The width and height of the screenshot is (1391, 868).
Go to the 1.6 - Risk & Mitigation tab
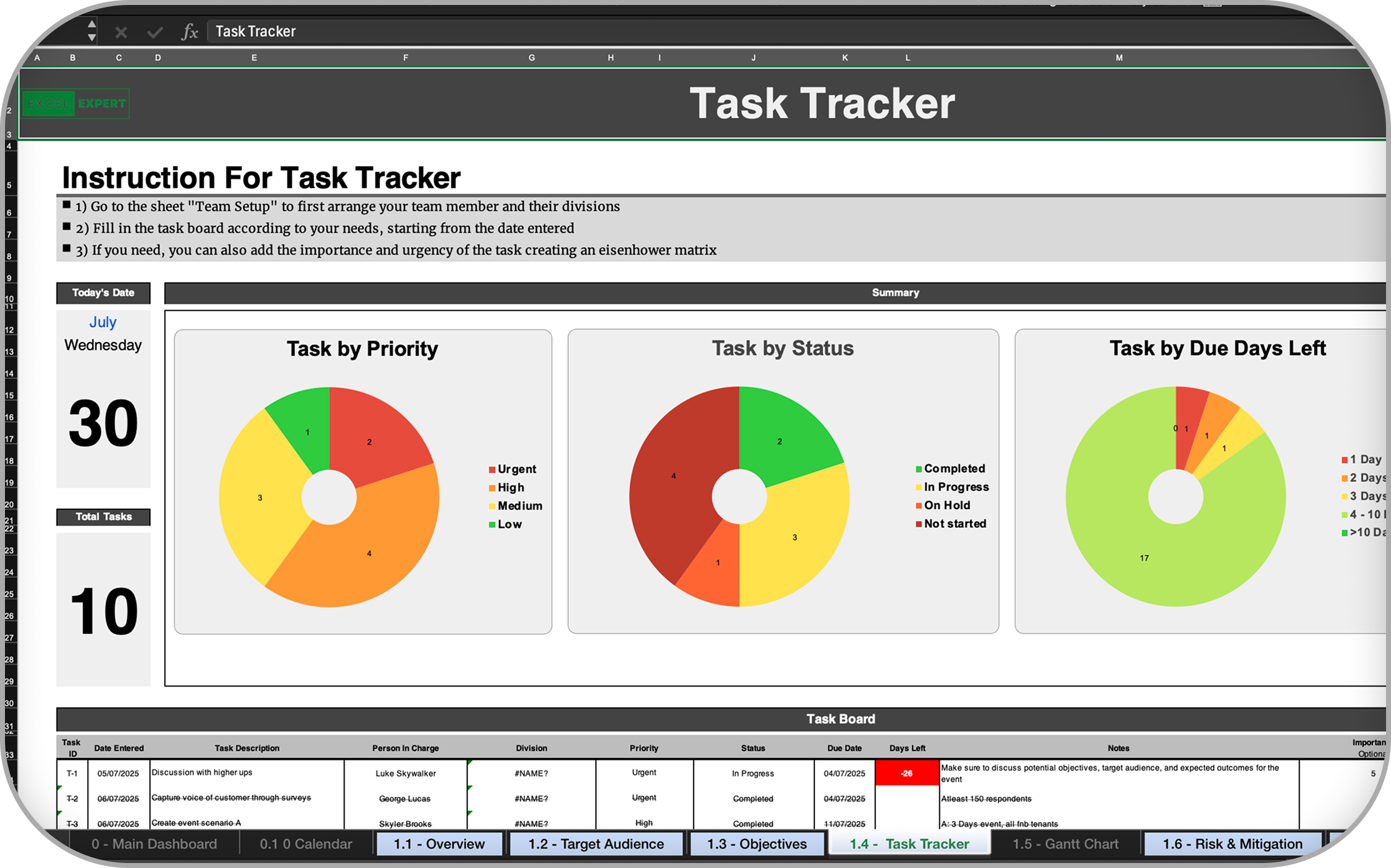click(x=1232, y=844)
